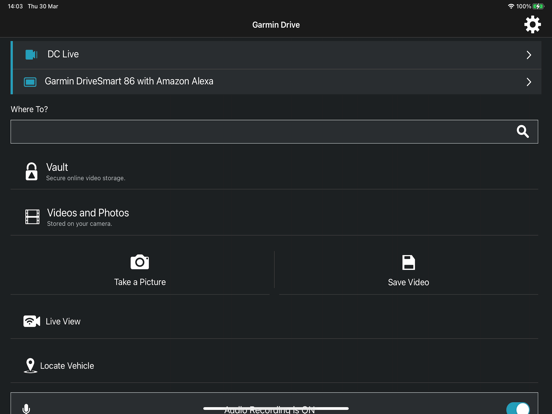Screen dimensions: 552x414
Task: Toggle the Audio Recording switch
Action: (518, 408)
